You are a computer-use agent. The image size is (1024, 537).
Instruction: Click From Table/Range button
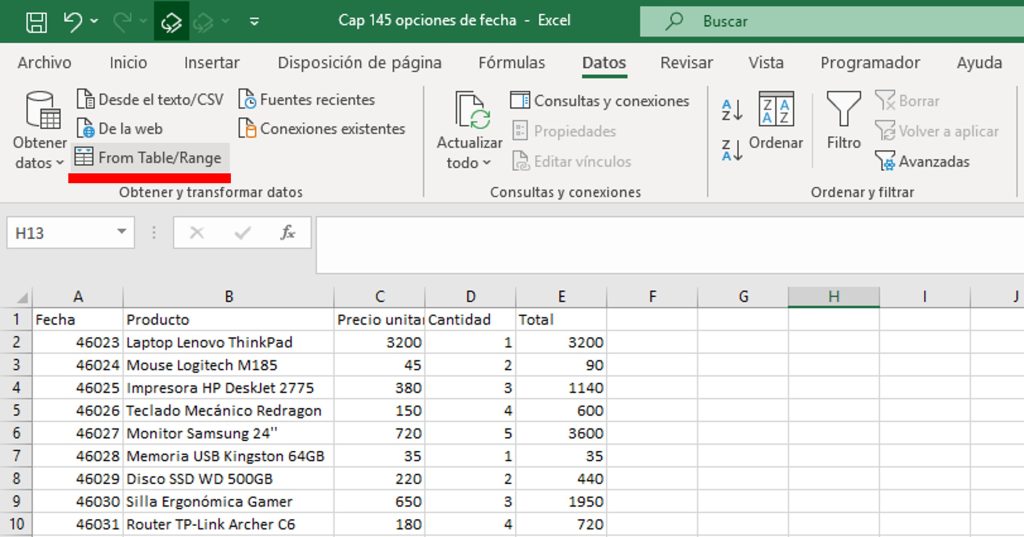pyautogui.click(x=149, y=157)
